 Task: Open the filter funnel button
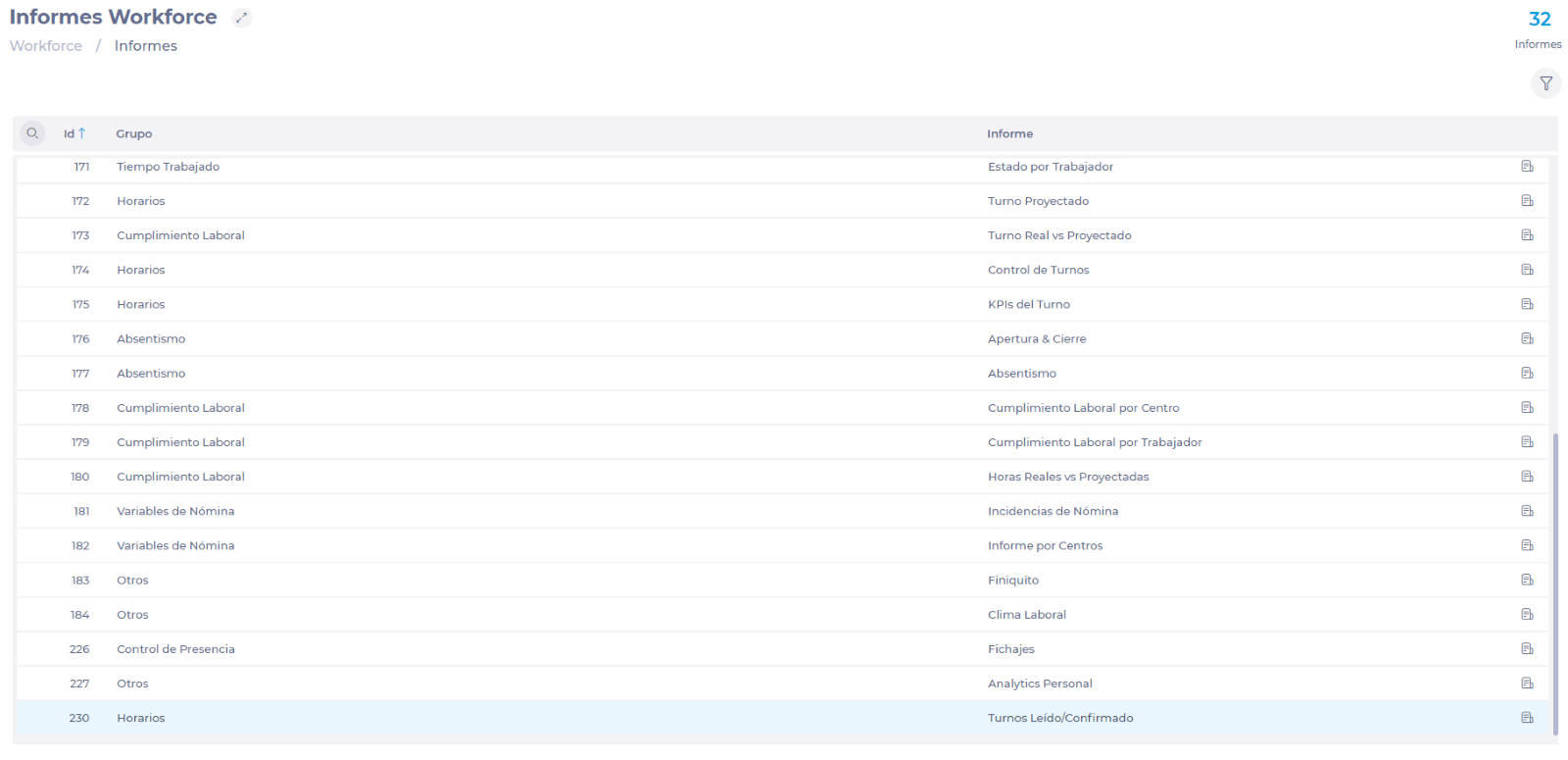pyautogui.click(x=1545, y=83)
